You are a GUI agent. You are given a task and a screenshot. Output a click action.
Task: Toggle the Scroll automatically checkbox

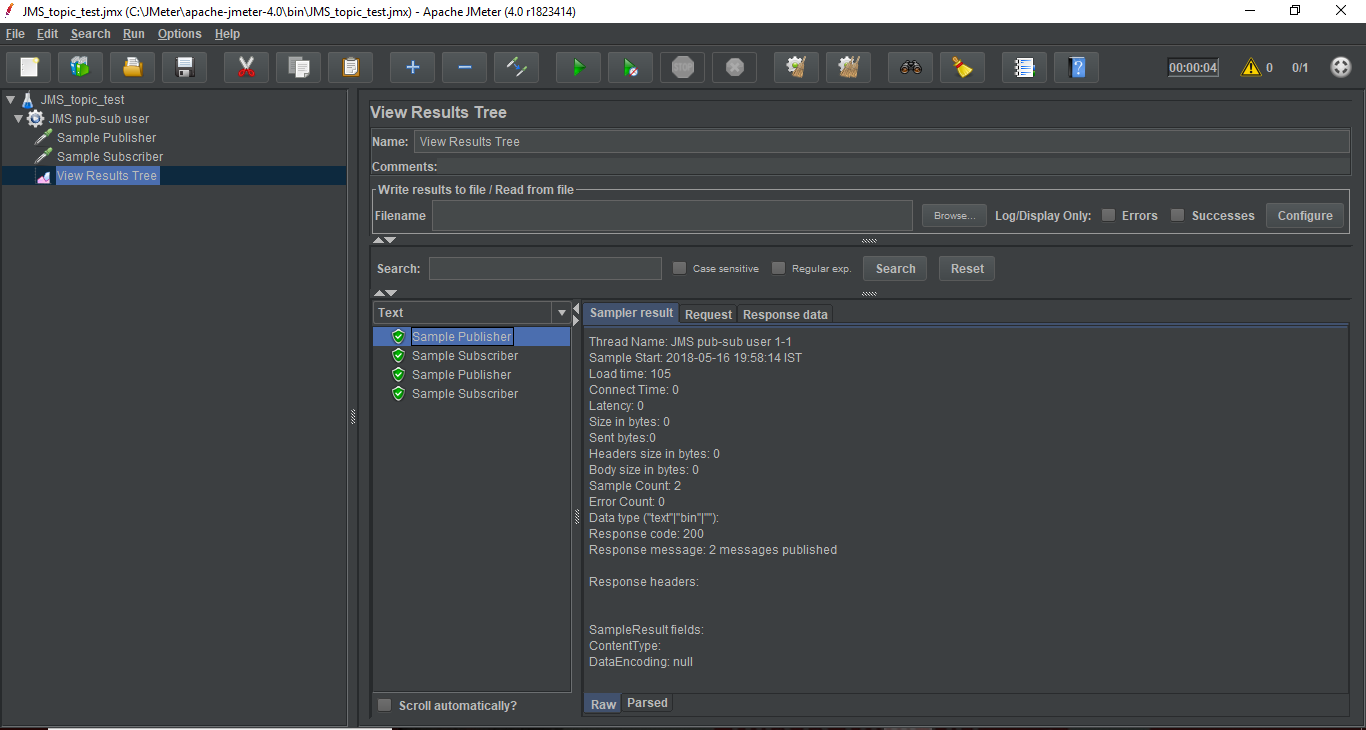point(385,706)
